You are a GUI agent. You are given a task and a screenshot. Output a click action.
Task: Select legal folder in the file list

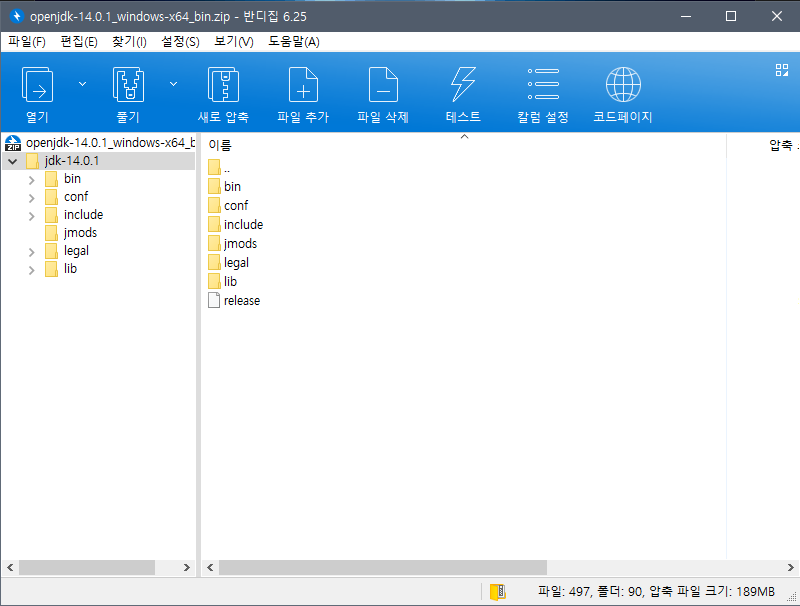coord(236,263)
